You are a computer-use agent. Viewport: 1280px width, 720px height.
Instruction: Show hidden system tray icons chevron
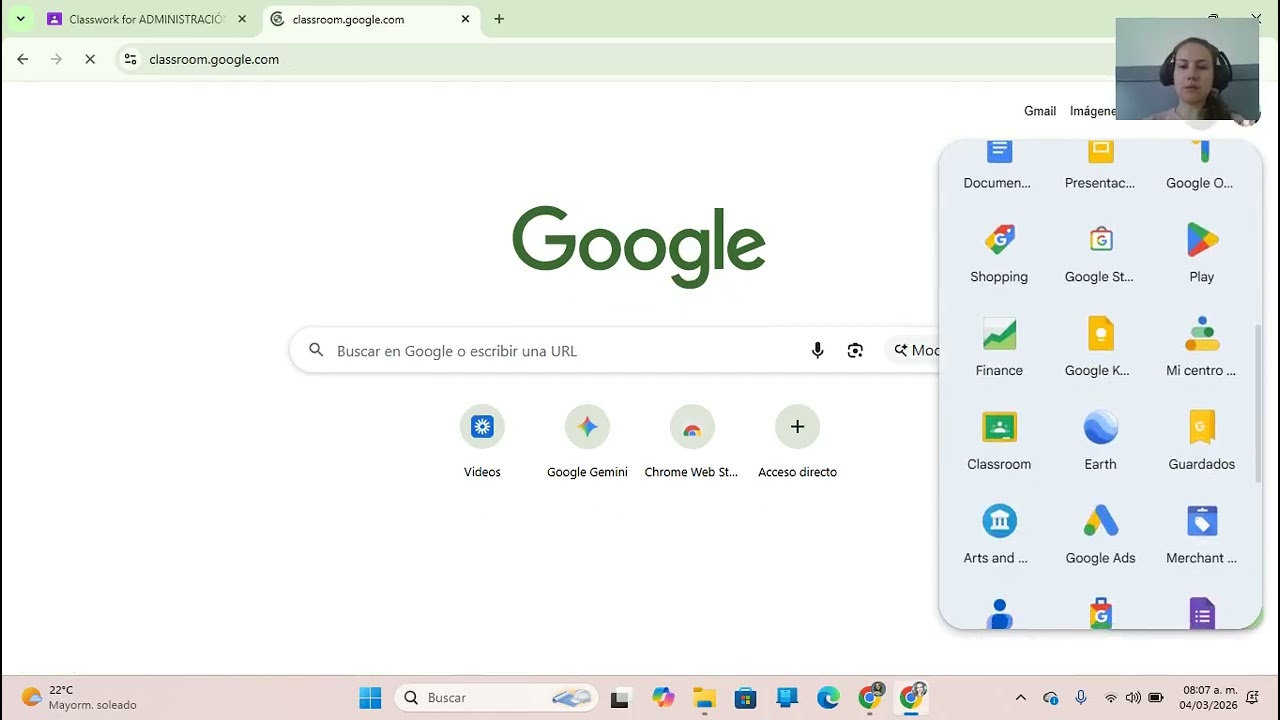(1020, 698)
